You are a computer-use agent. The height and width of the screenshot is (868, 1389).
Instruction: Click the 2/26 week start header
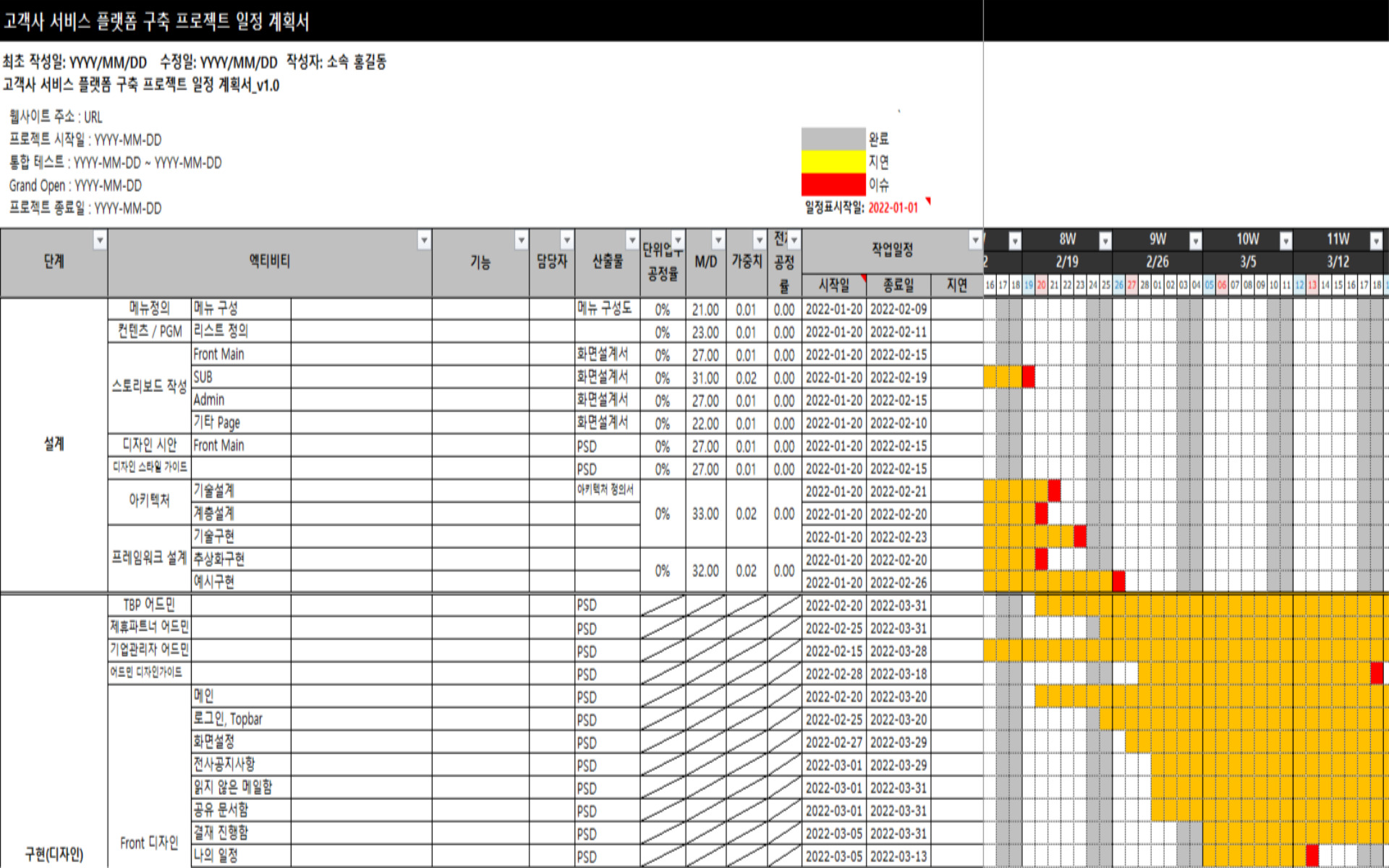(x=1157, y=262)
